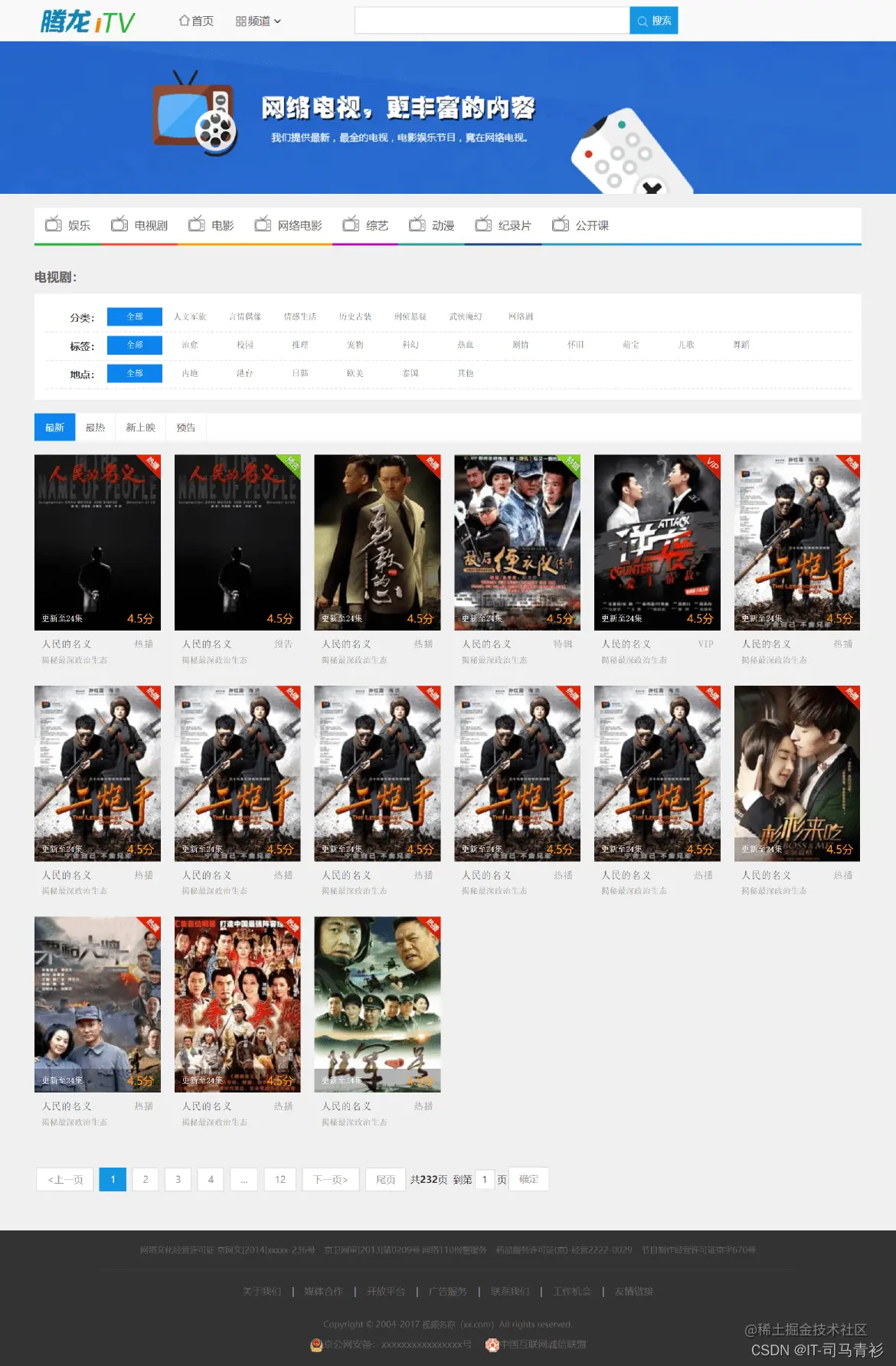Open the military helicopter poster in the last row
896x1366 pixels.
(x=378, y=1004)
